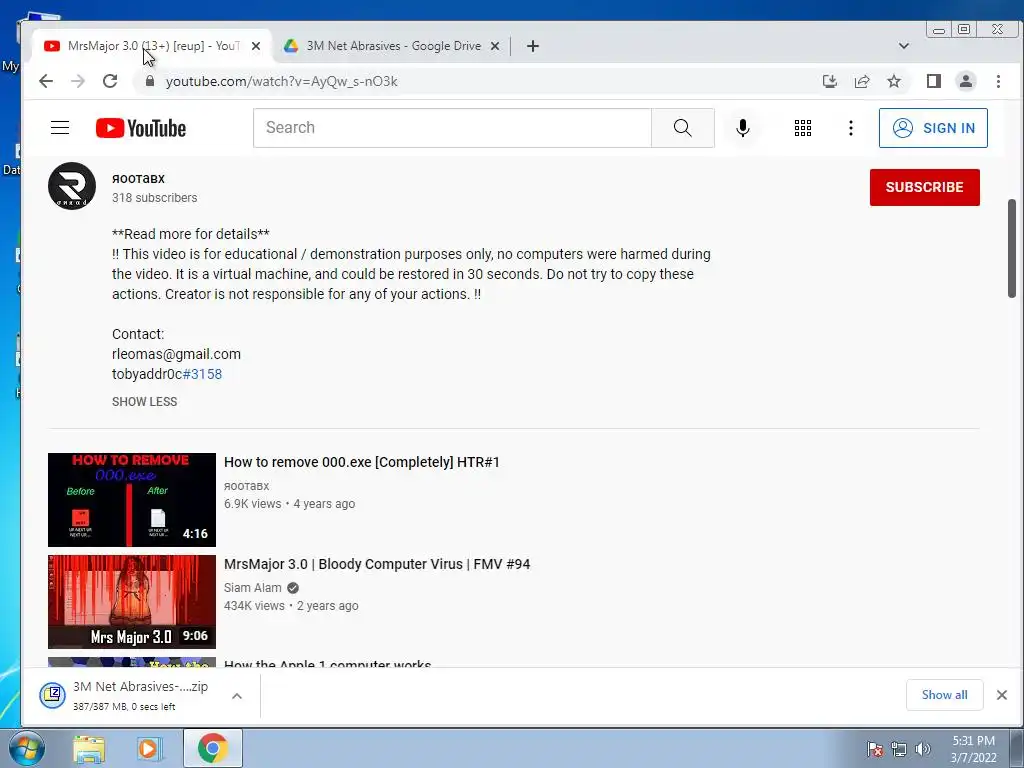This screenshot has width=1024, height=768.
Task: Click Chrome taskbar button
Action: (x=213, y=748)
